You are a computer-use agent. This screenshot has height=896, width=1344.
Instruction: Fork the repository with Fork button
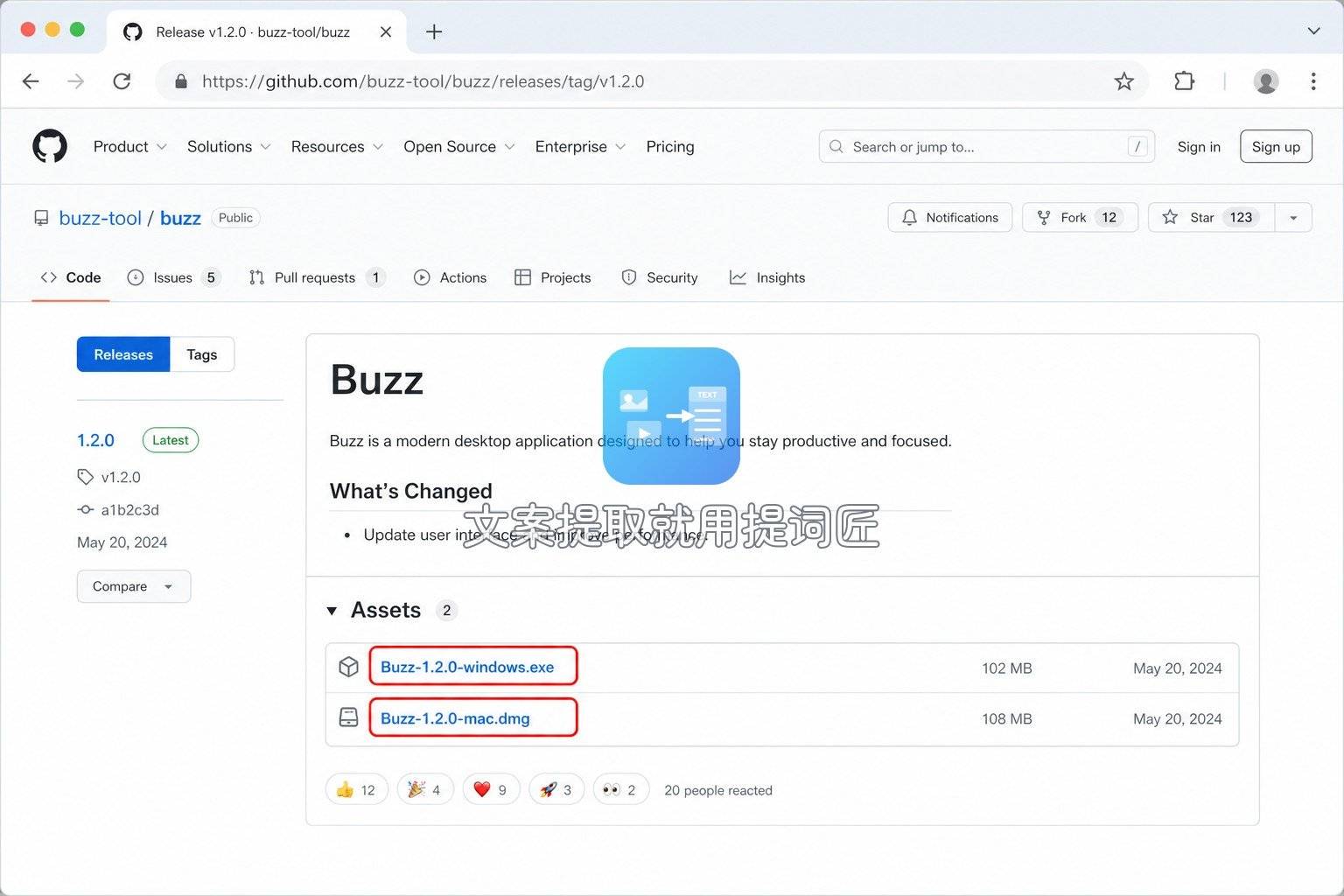click(1080, 218)
